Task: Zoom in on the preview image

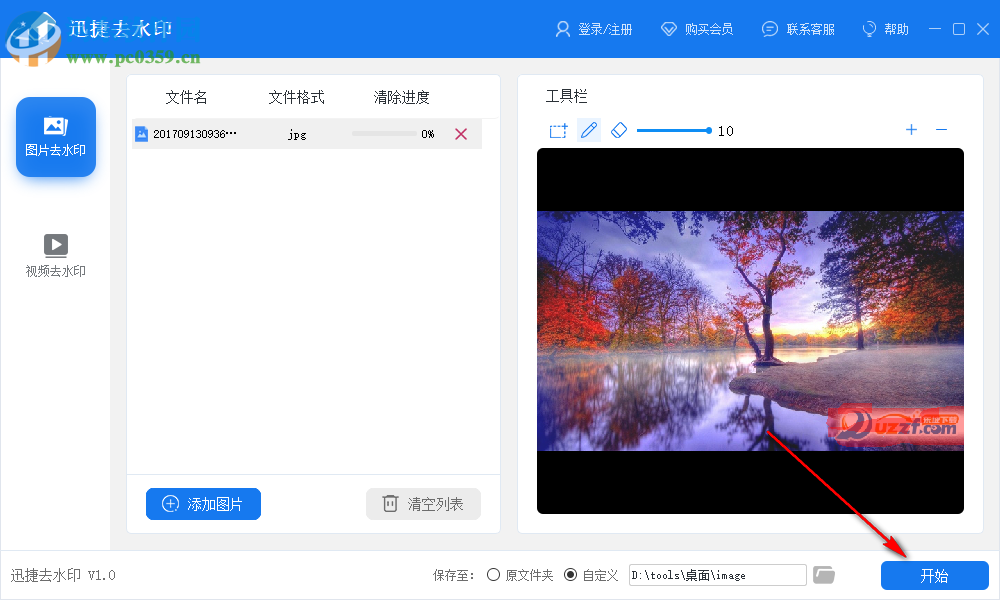Action: pos(911,130)
